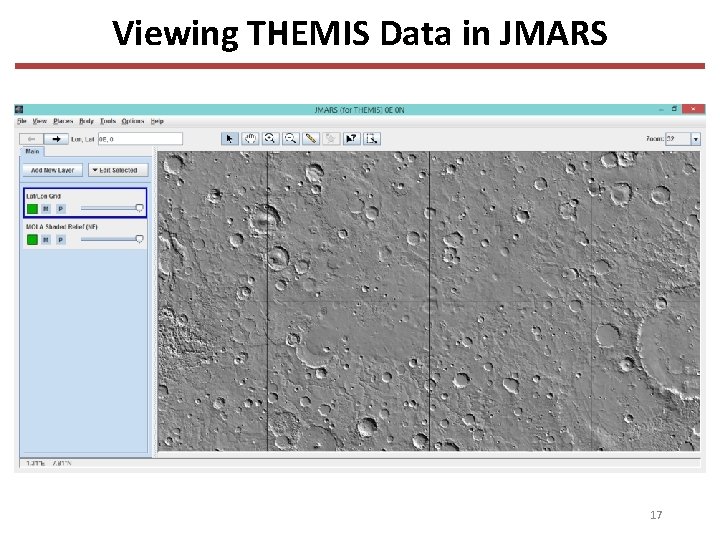Open the Edit Selected dropdown

click(x=118, y=170)
